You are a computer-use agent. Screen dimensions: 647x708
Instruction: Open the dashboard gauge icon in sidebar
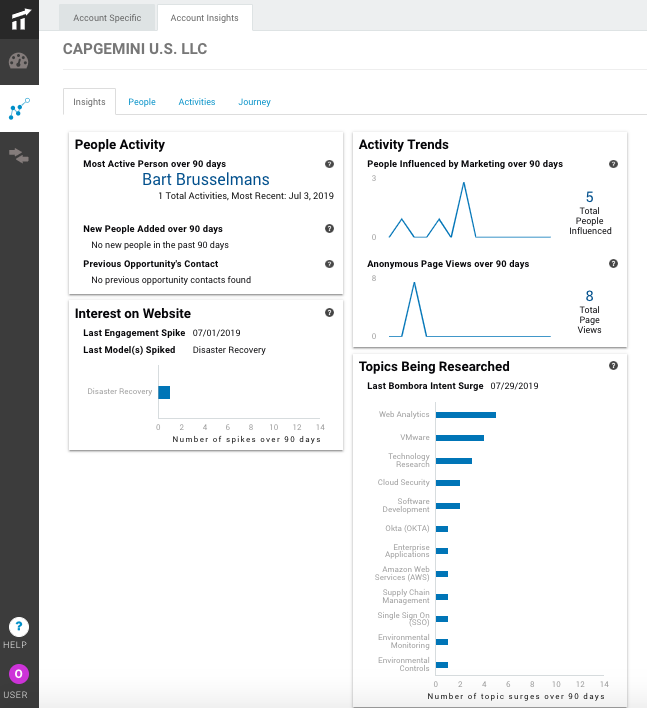19,61
